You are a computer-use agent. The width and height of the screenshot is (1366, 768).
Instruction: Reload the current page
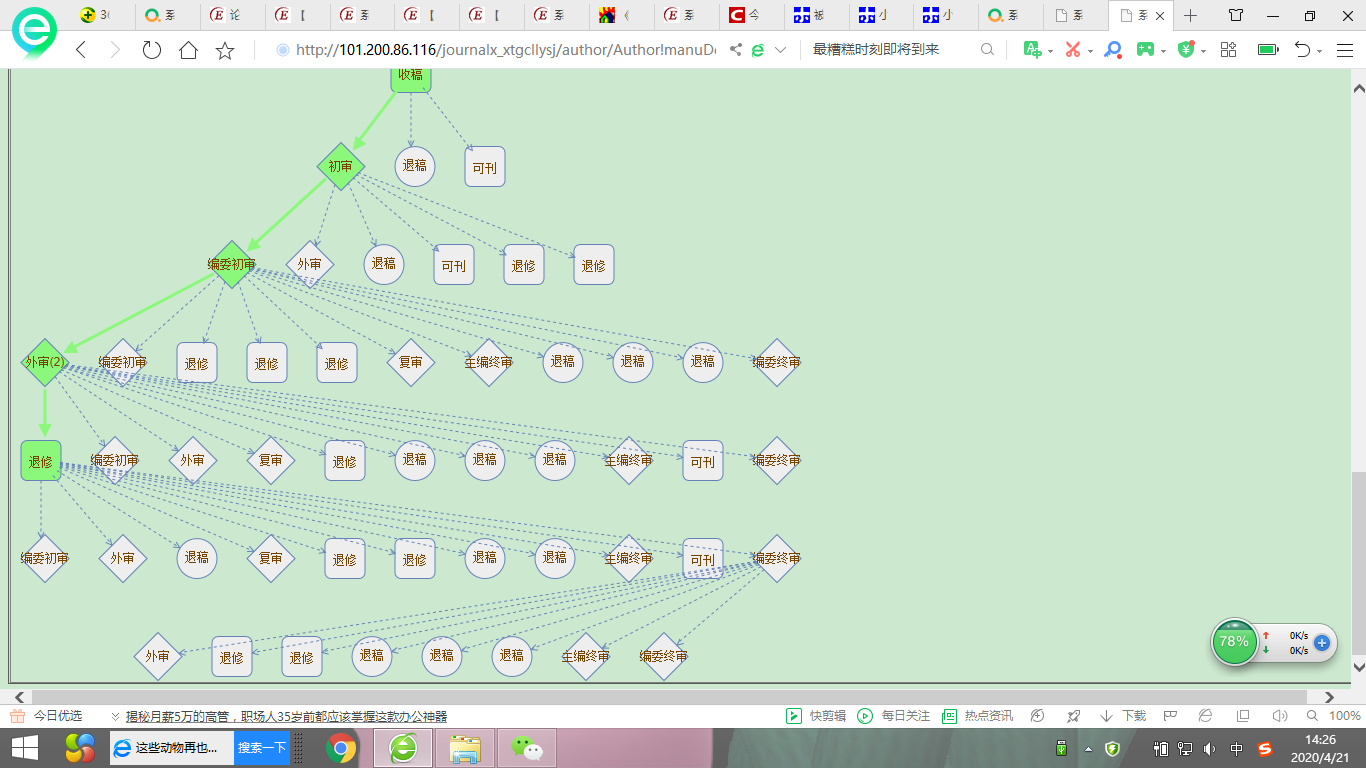[152, 50]
